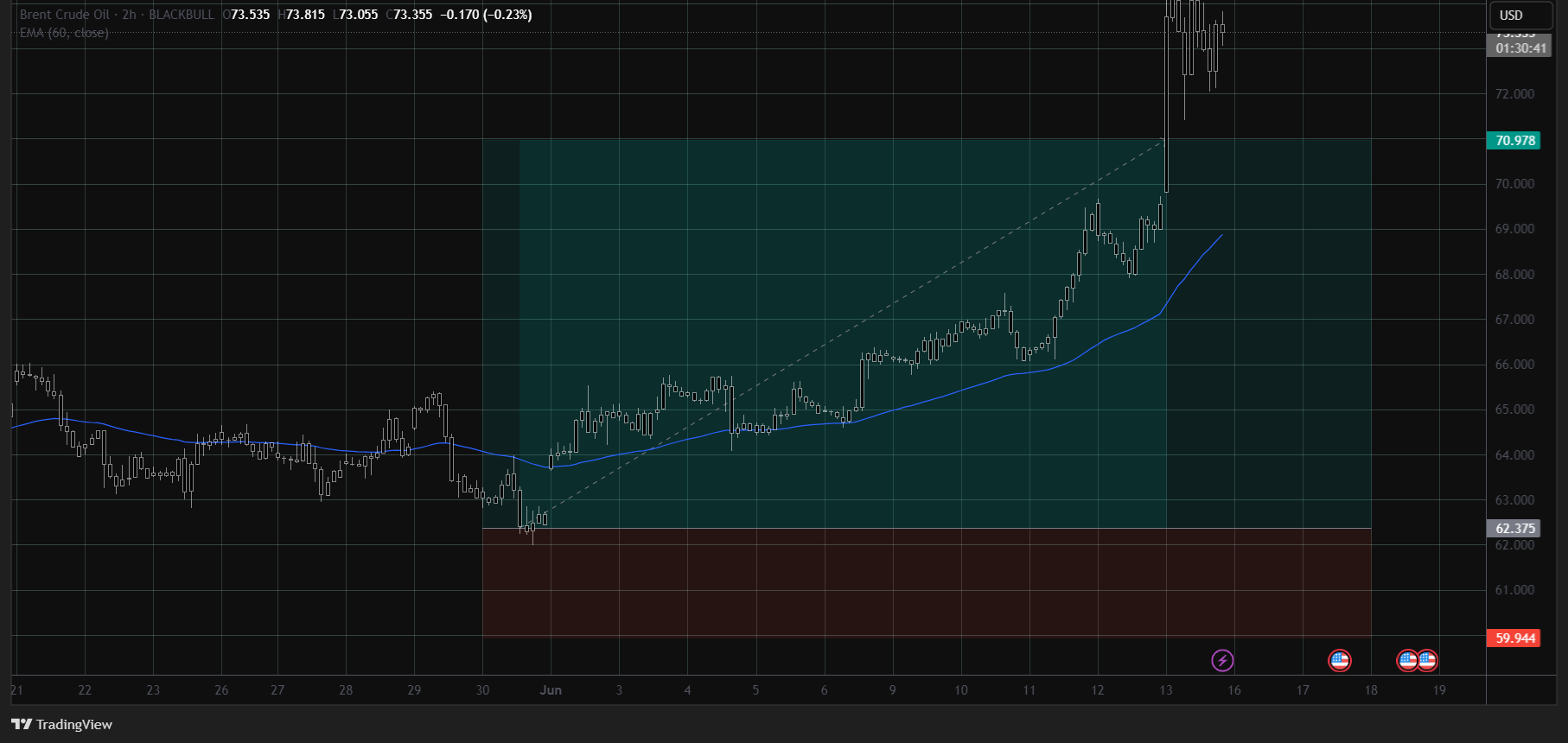1568x743 pixels.
Task: Click the red 59.944 stop price label
Action: (x=1515, y=638)
